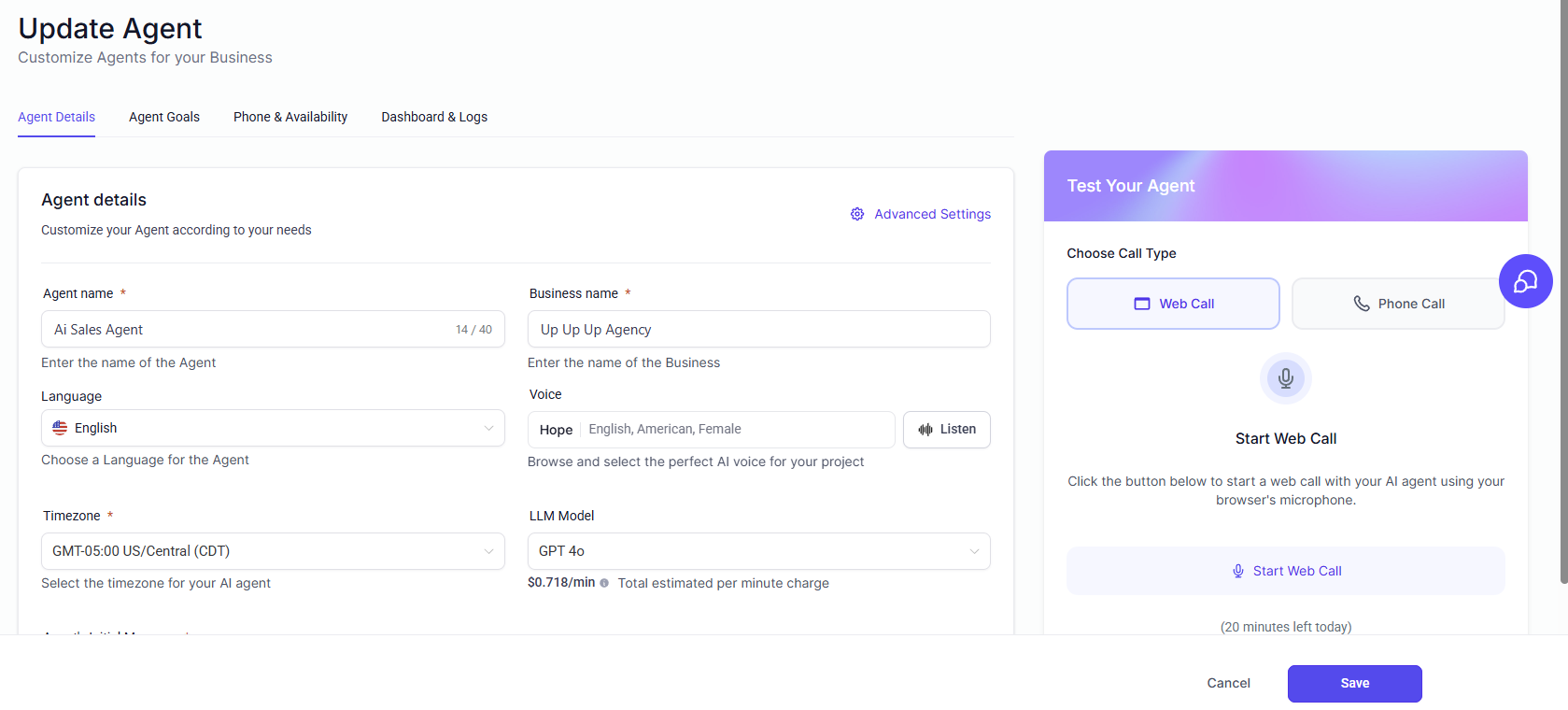Viewport: 1568px width, 710px height.
Task: Open the LLM Model dropdown showing GPT 4o
Action: [759, 551]
